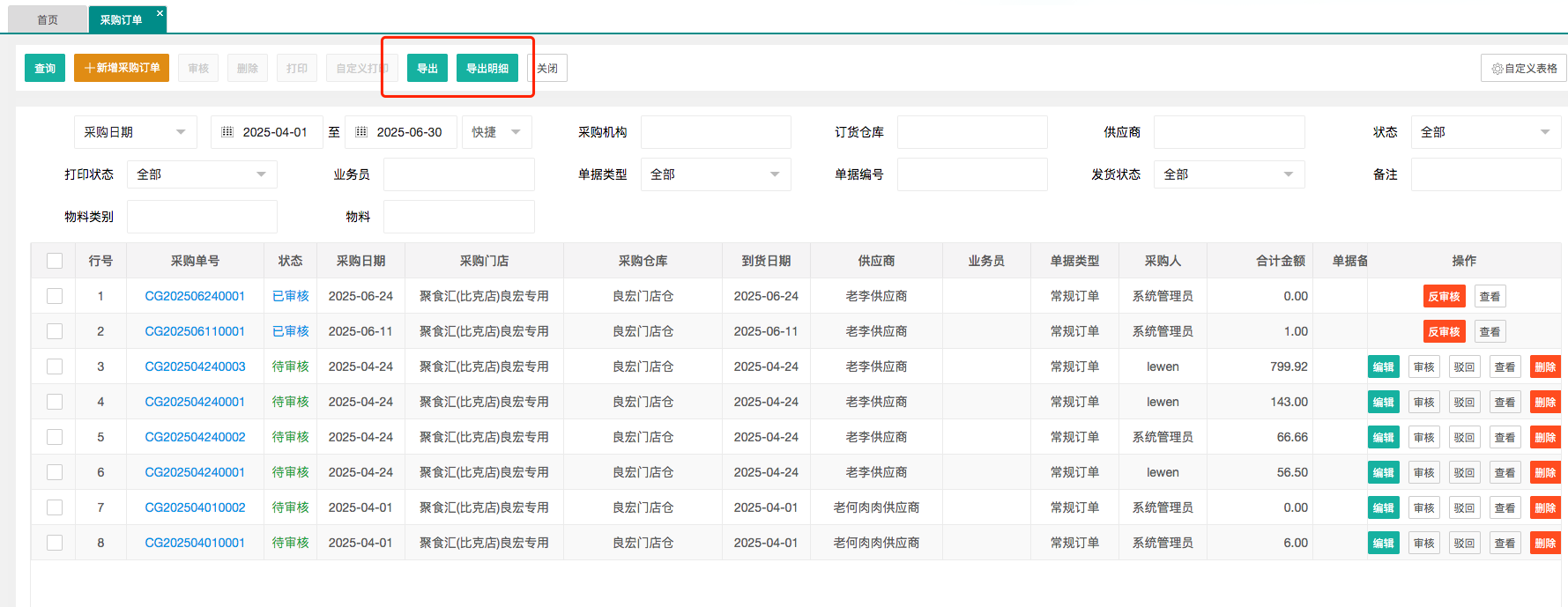Switch to the 首页 tab
Viewport: 1568px width, 607px height.
48,19
